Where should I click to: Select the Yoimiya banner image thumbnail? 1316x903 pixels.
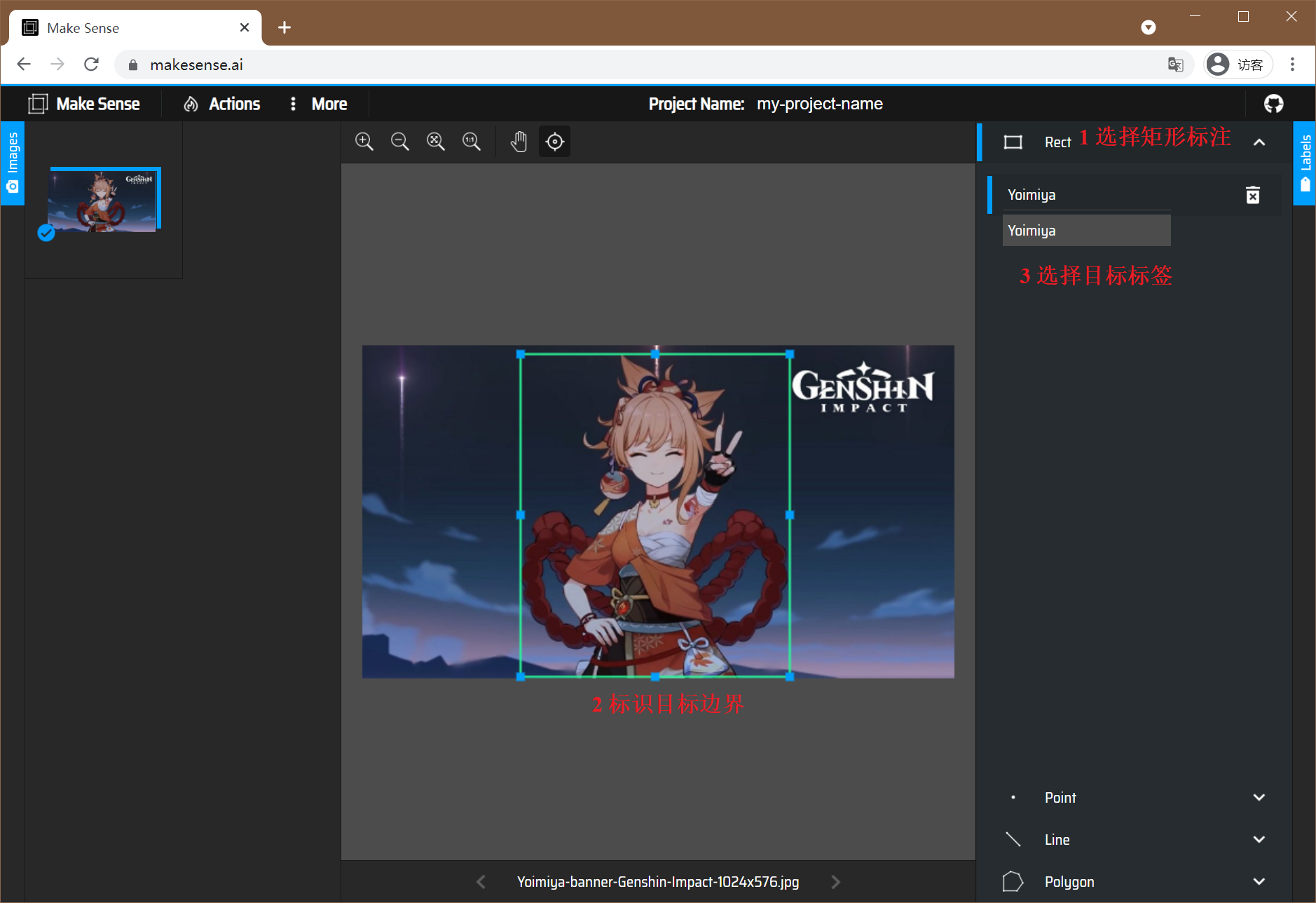103,201
